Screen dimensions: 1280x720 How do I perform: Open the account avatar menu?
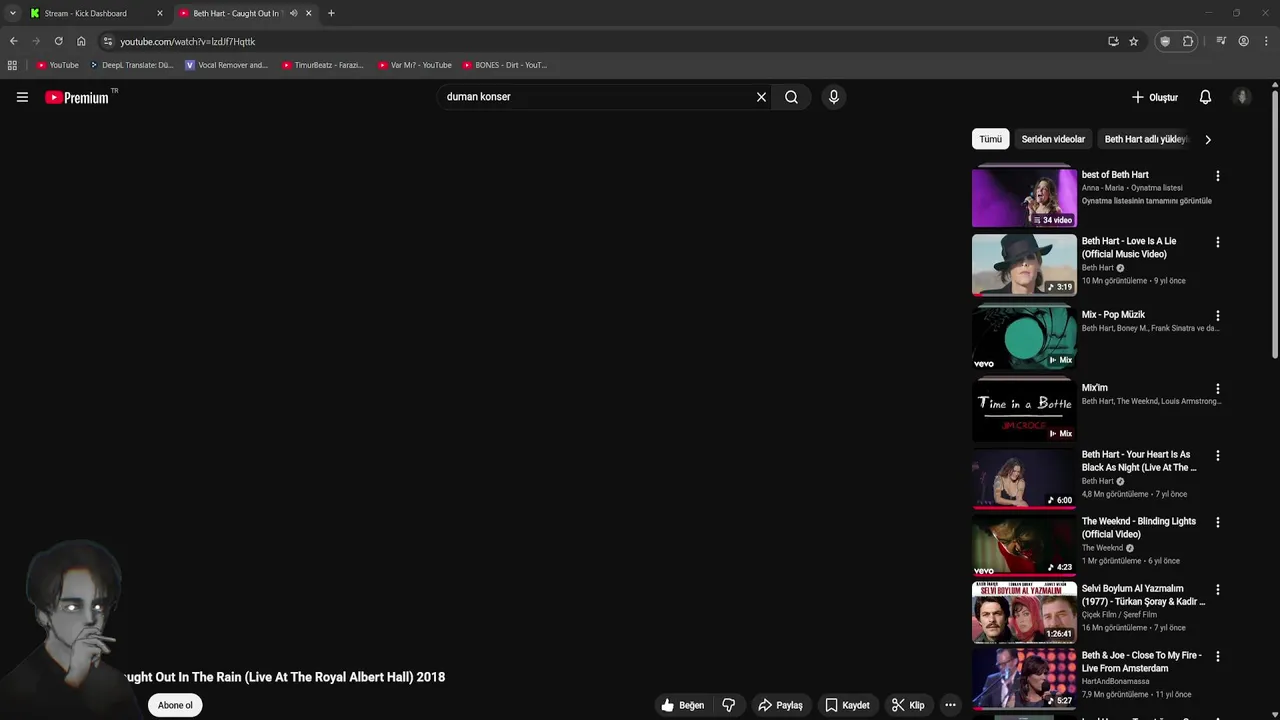tap(1242, 97)
